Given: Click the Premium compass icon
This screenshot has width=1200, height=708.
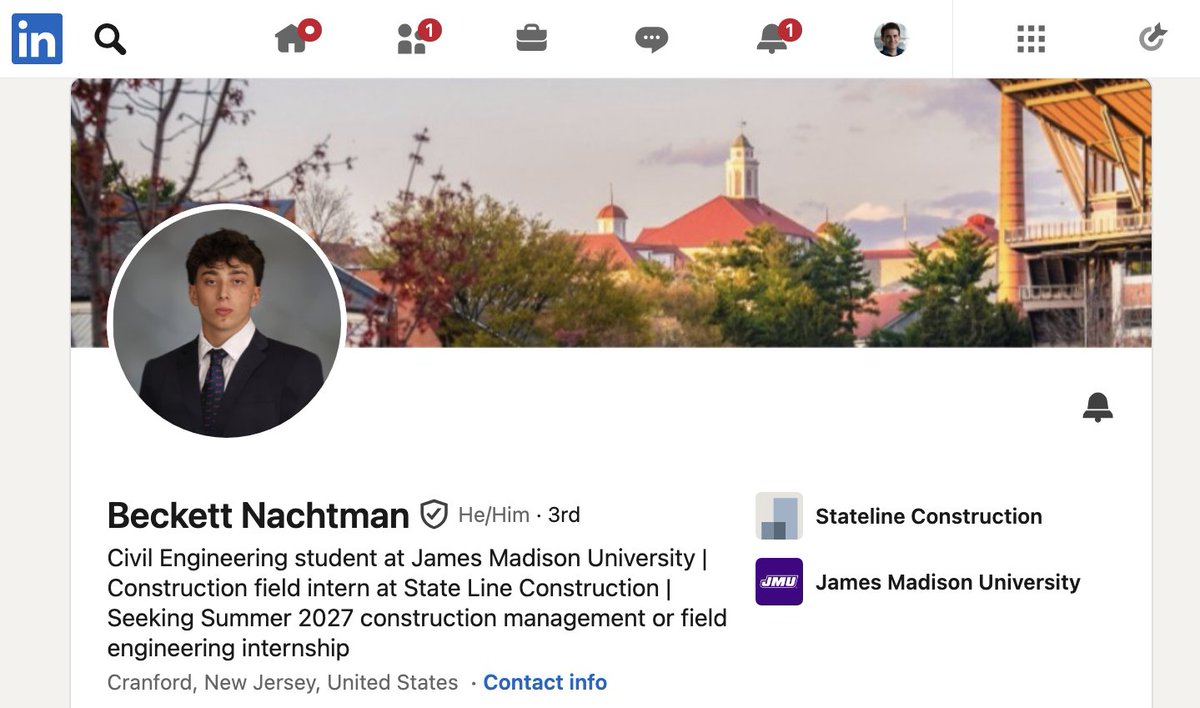Looking at the screenshot, I should [1153, 39].
